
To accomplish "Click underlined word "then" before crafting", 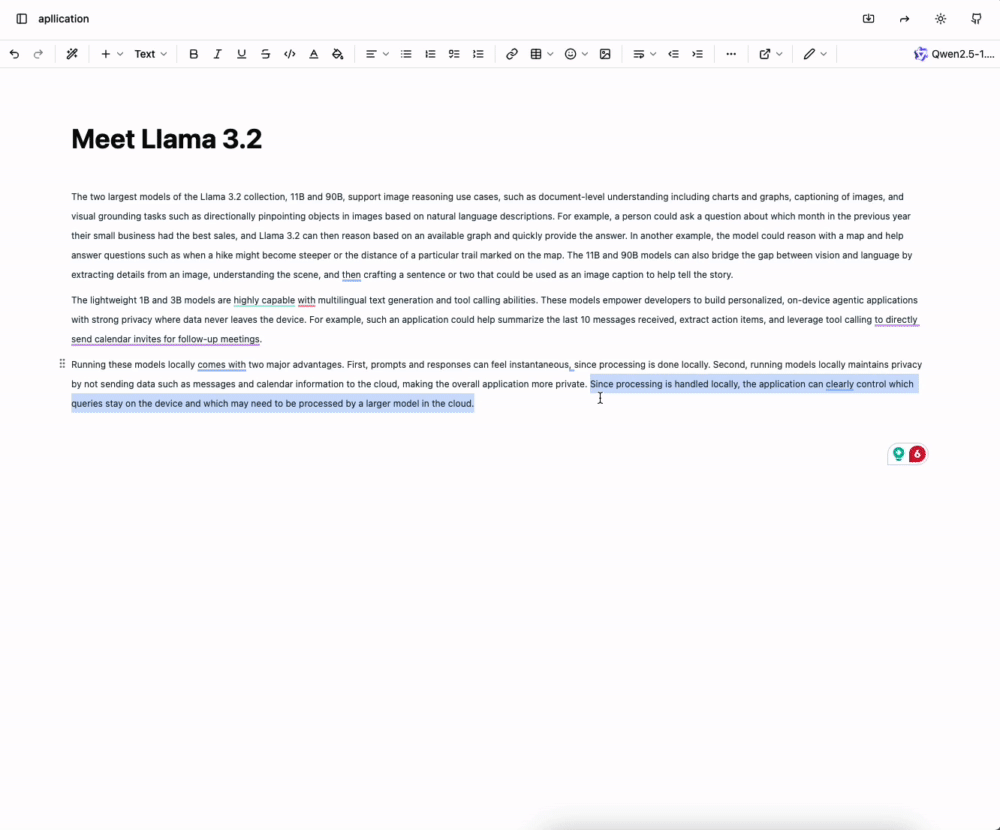I will (x=351, y=275).
